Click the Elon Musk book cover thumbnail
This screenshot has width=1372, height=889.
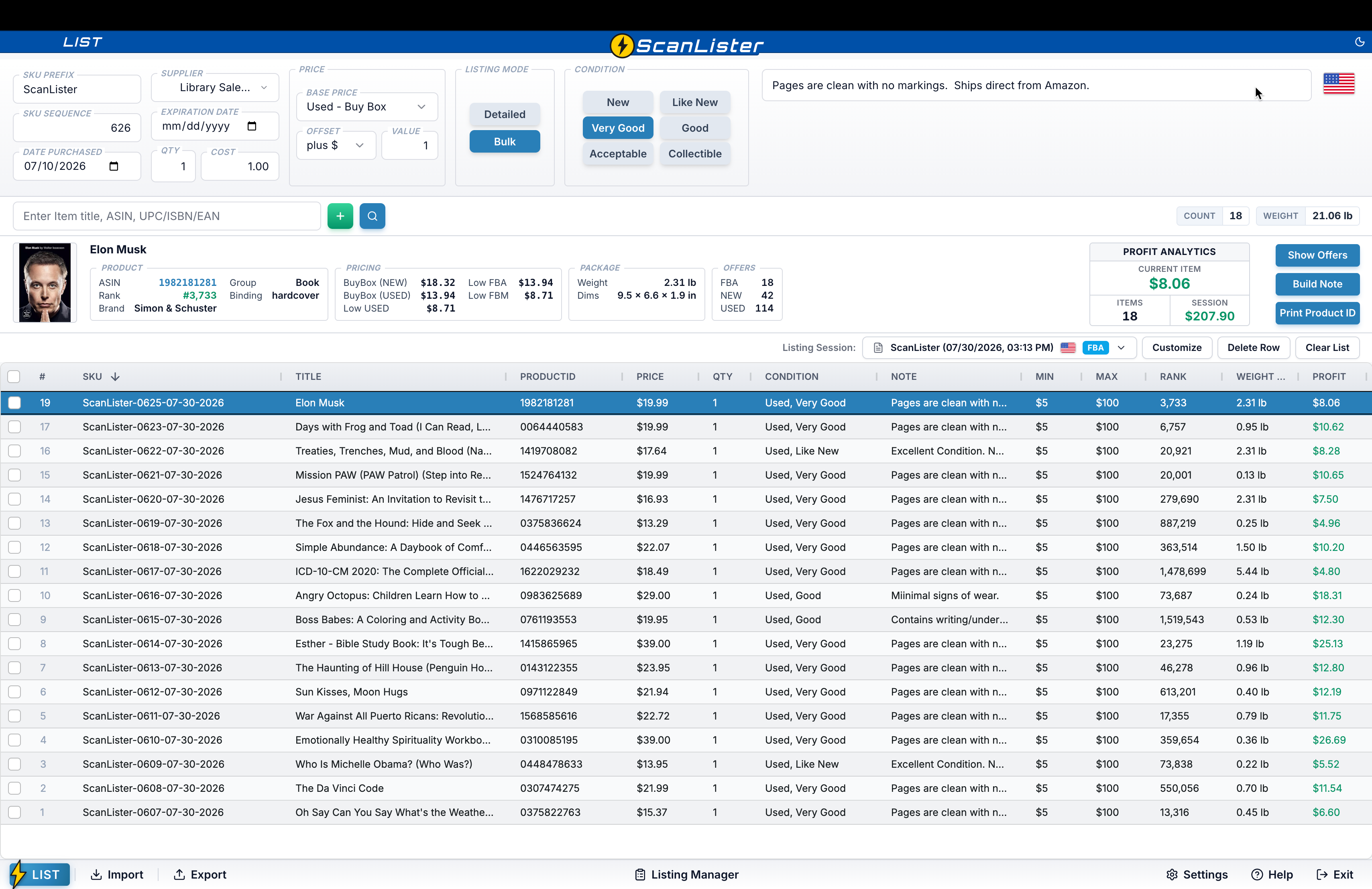coord(45,283)
